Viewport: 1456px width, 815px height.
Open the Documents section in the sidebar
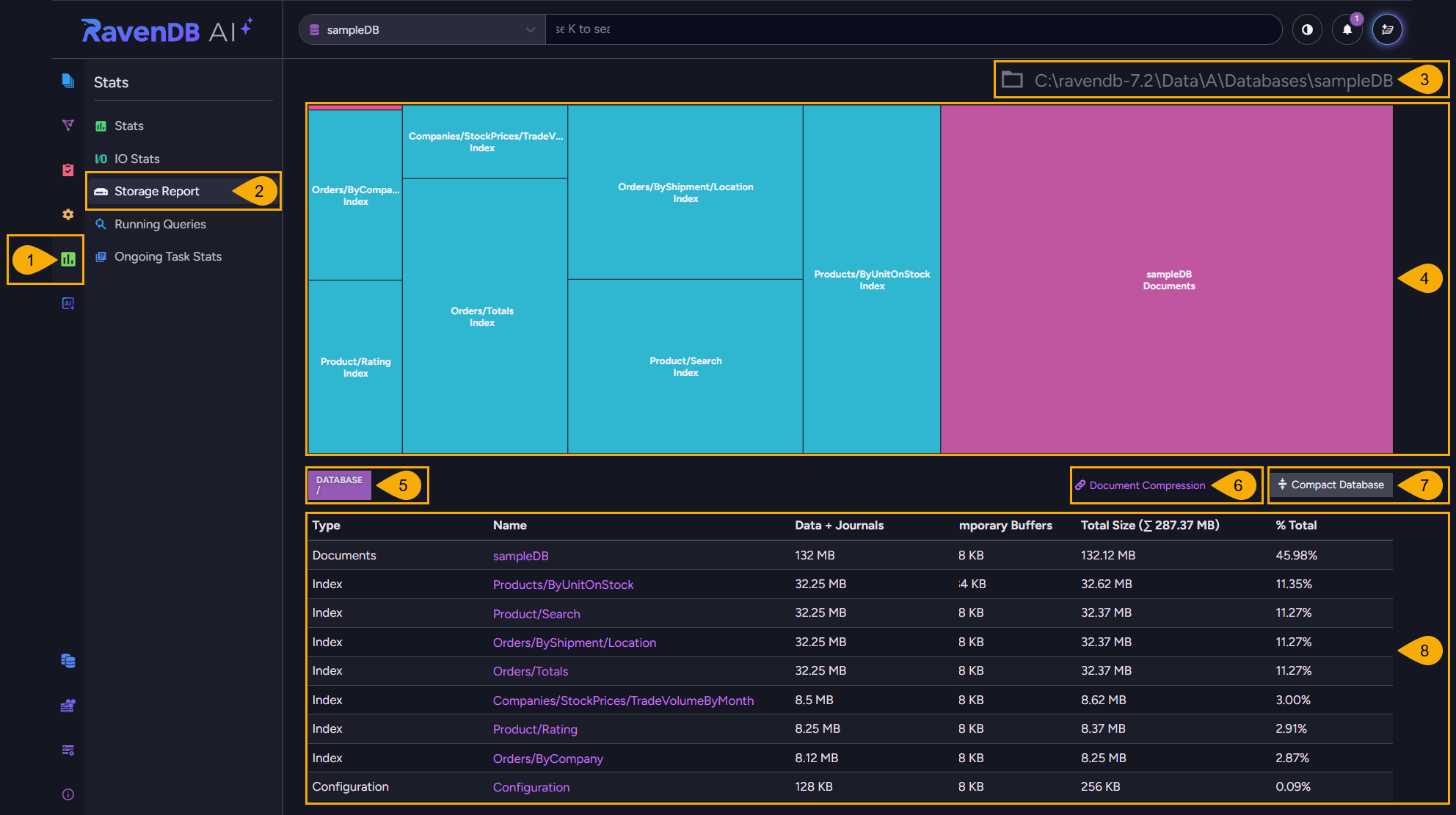click(68, 81)
